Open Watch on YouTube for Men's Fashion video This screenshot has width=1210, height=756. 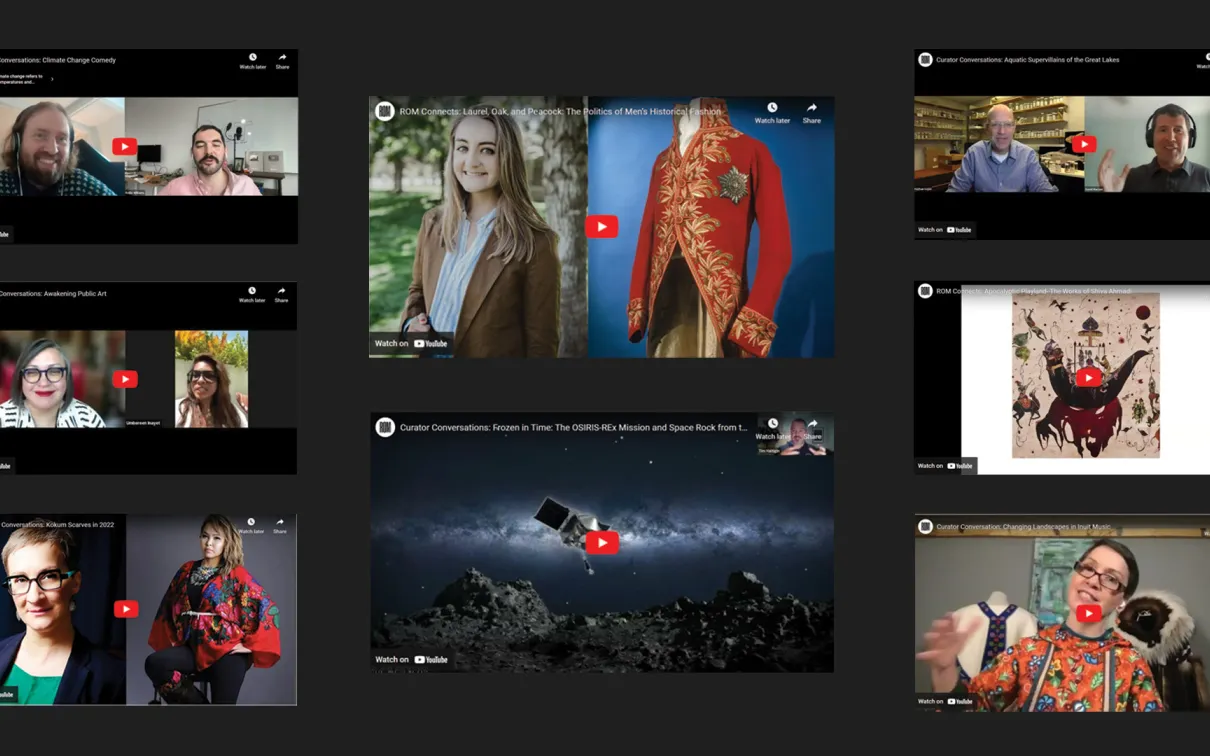pyautogui.click(x=411, y=343)
